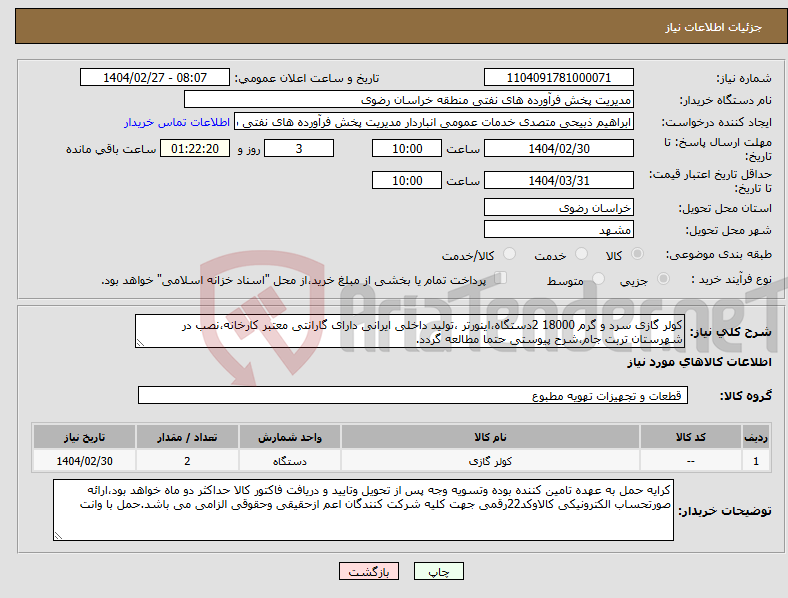
Task: Click the response deadline date 1404/02/30 field
Action: 558,148
